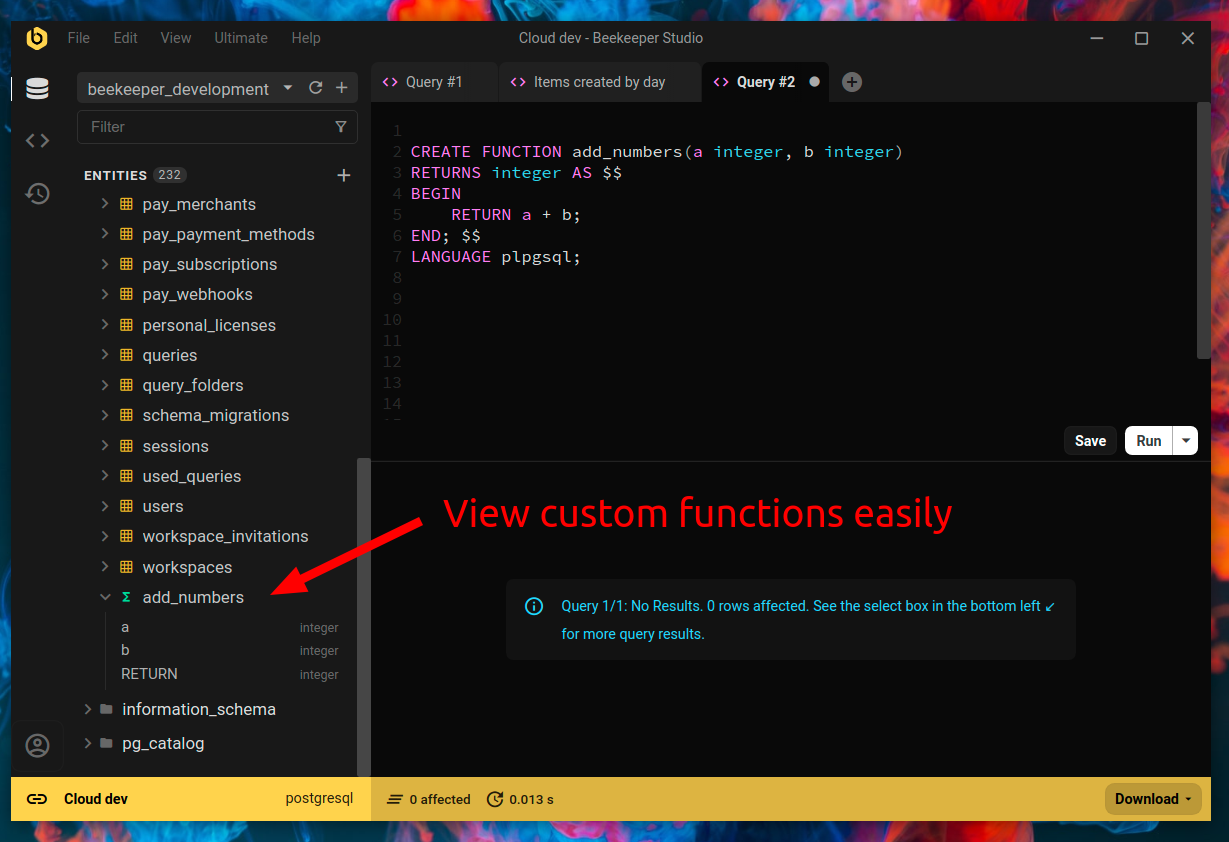
Task: Open the Edit menu
Action: (x=125, y=38)
